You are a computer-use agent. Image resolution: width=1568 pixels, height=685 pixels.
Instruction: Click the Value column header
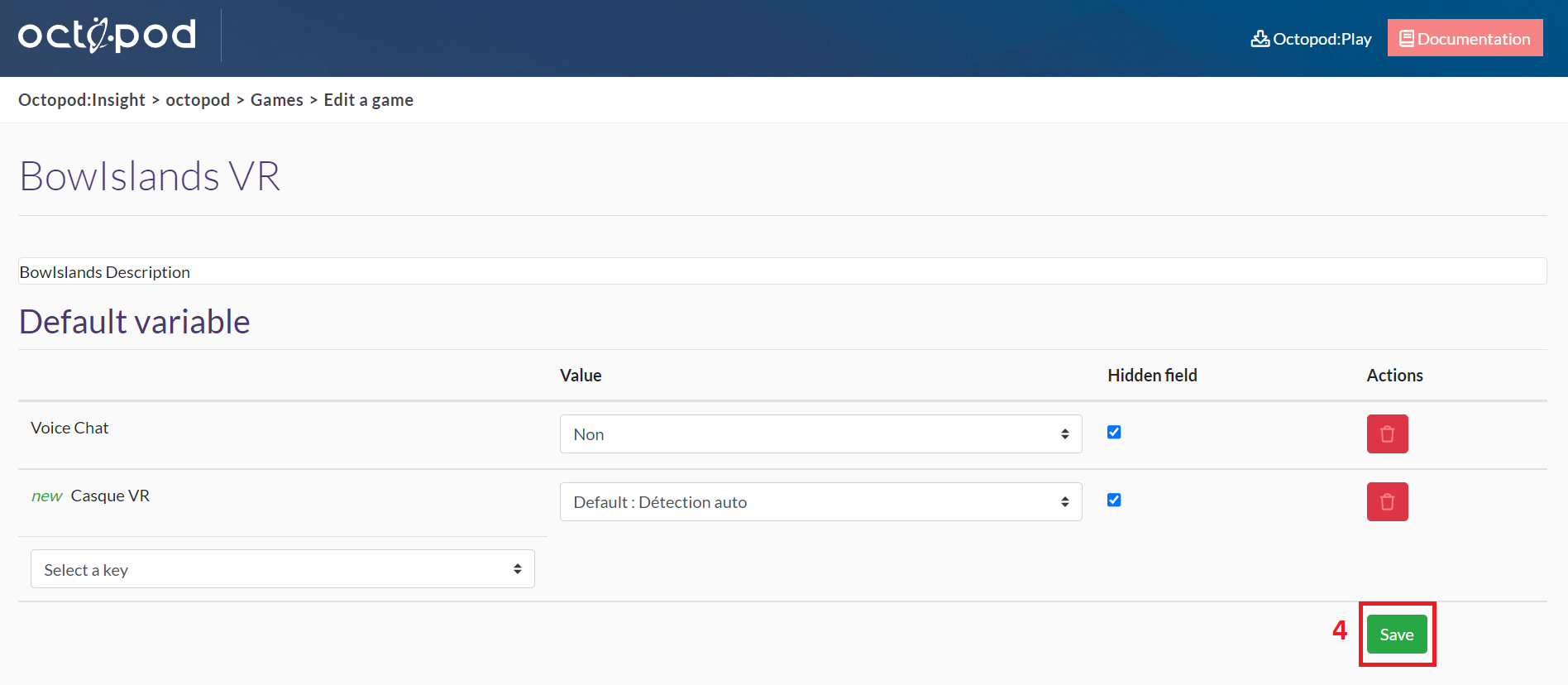tap(581, 376)
